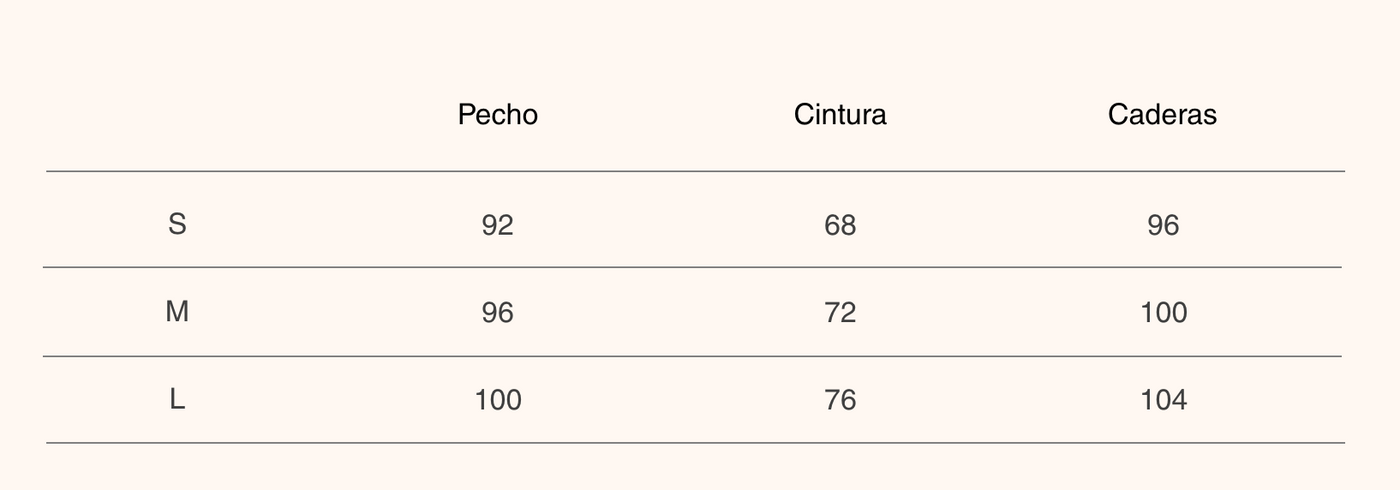Click the Pecho value 92 for size S
The image size is (1400, 490).
coord(497,225)
